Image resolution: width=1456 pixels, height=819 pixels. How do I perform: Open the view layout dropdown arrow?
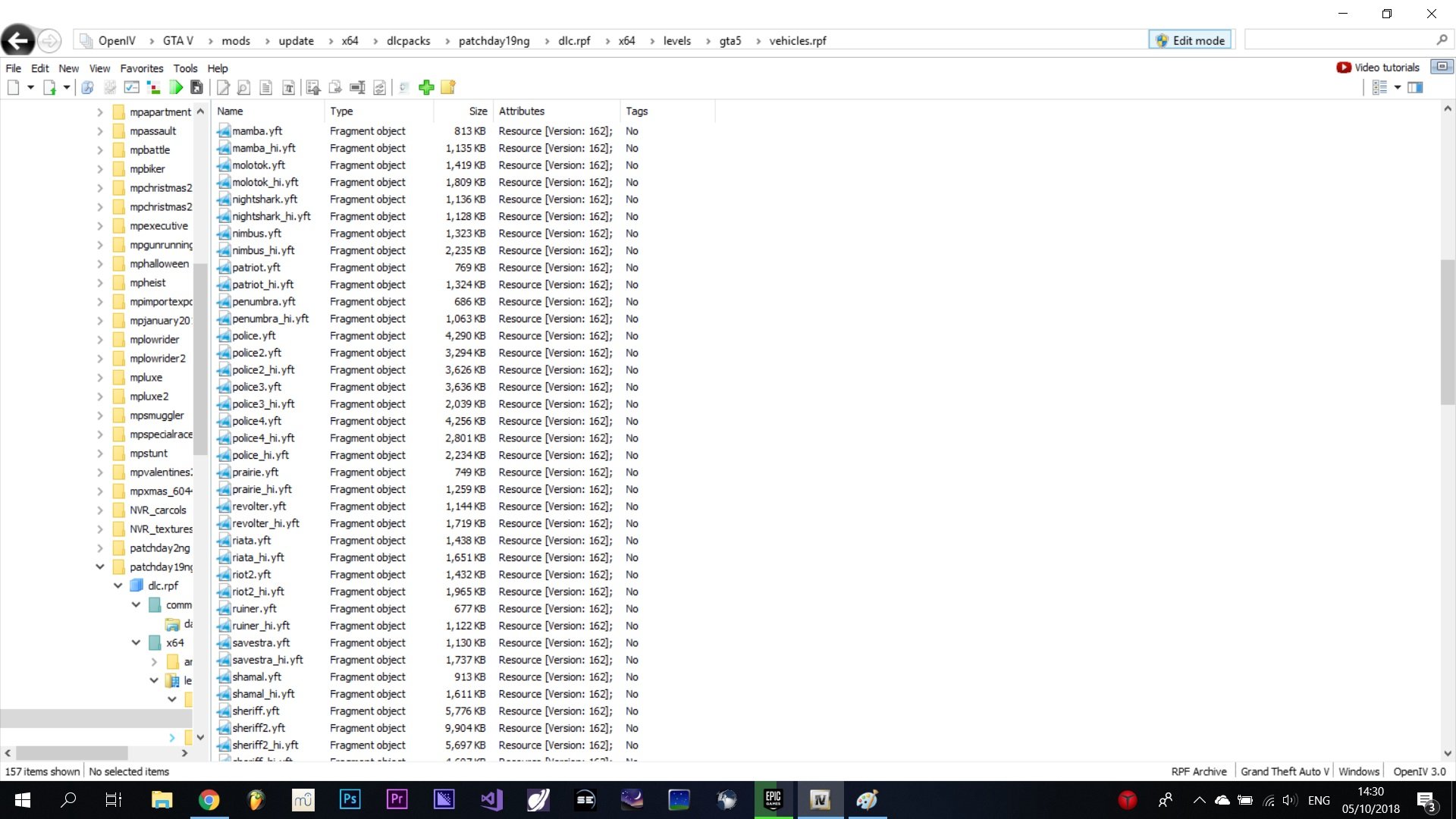(x=1397, y=87)
